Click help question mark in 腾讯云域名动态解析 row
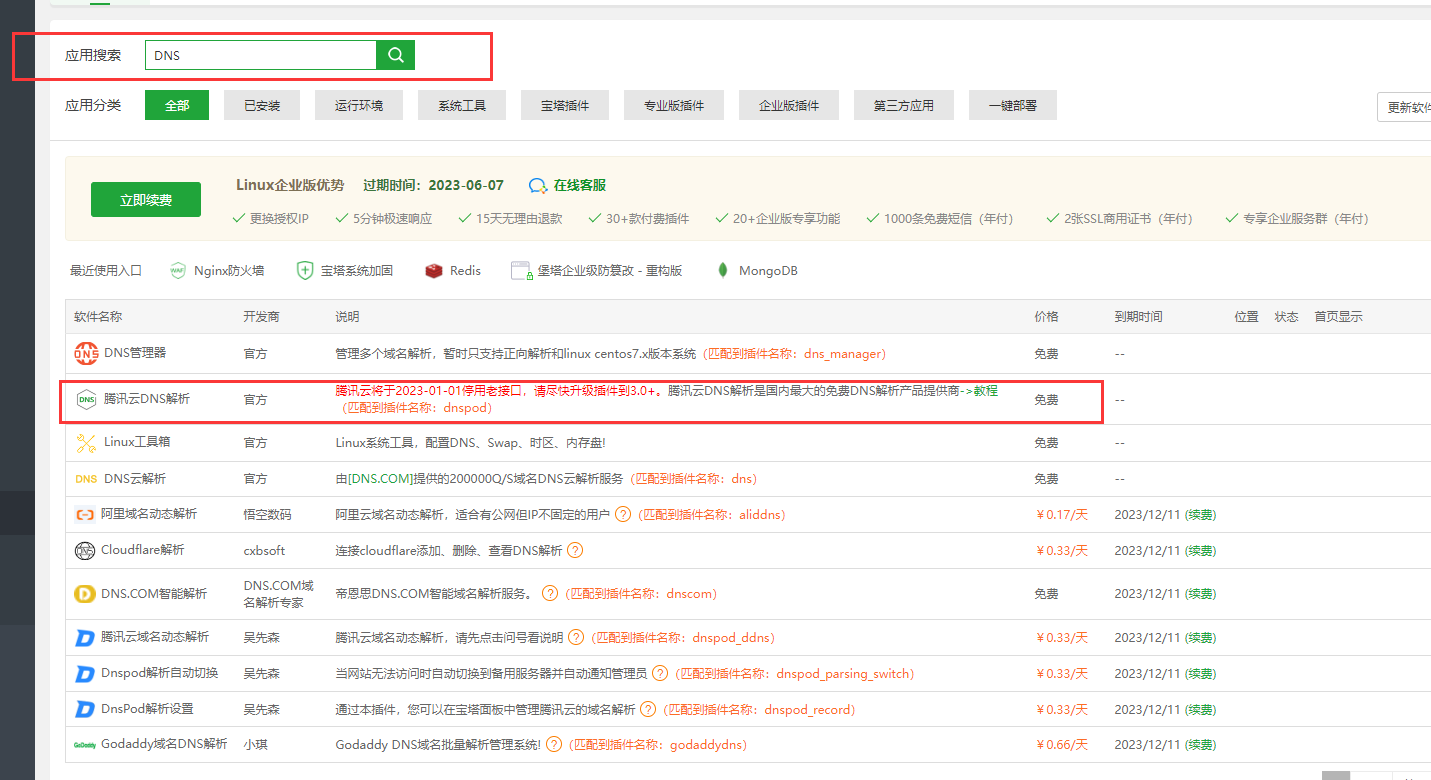Viewport: 1431px width, 780px height. pos(575,637)
